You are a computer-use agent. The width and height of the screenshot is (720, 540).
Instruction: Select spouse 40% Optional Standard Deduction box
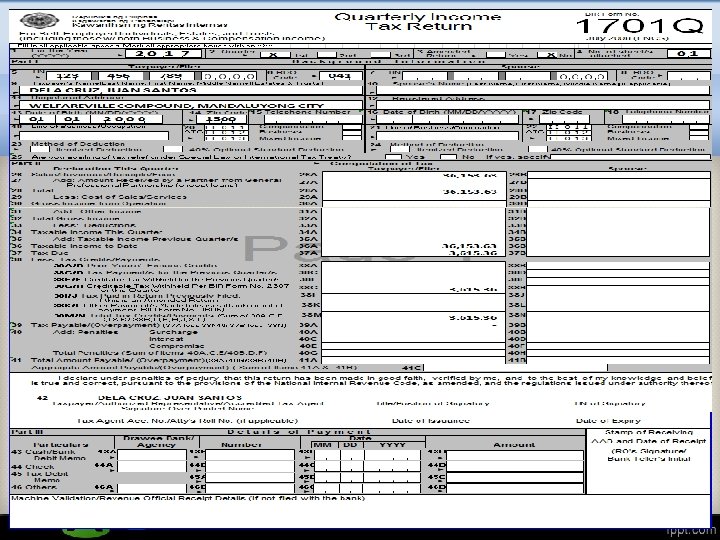[x=537, y=149]
